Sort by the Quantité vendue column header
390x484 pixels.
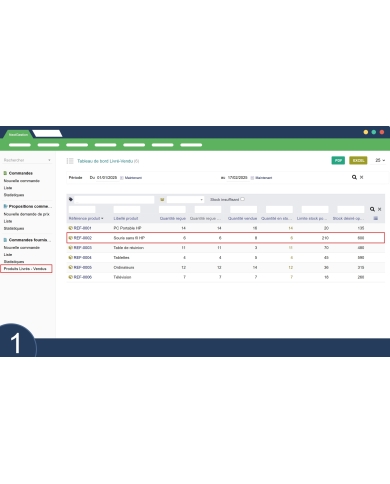242,218
